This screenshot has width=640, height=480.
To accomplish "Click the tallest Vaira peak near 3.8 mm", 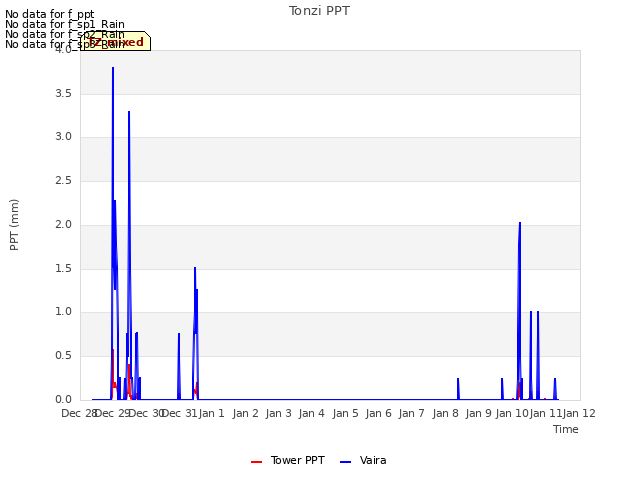I will pyautogui.click(x=113, y=68).
